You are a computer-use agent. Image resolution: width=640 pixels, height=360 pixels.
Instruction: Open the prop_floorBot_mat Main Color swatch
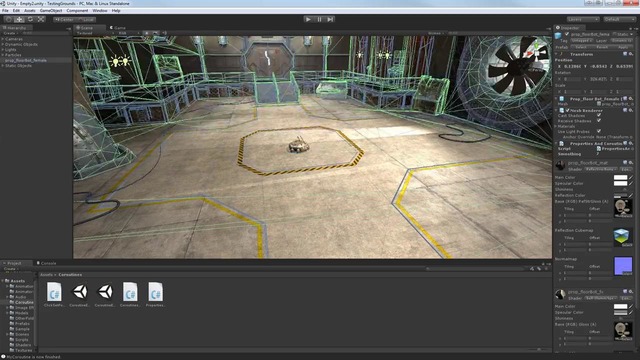(x=620, y=178)
